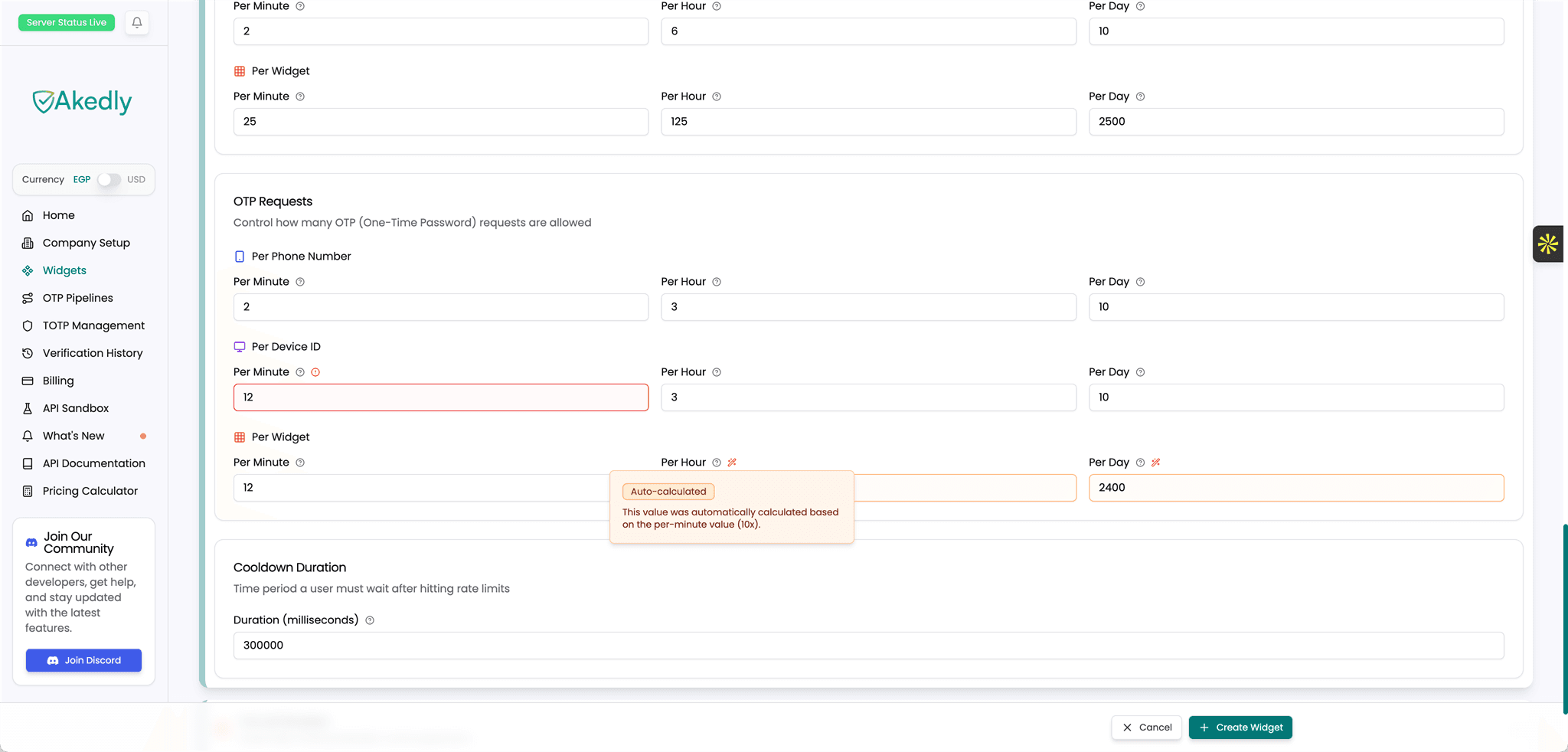Open TOTP Management section
1568x752 pixels.
(93, 325)
